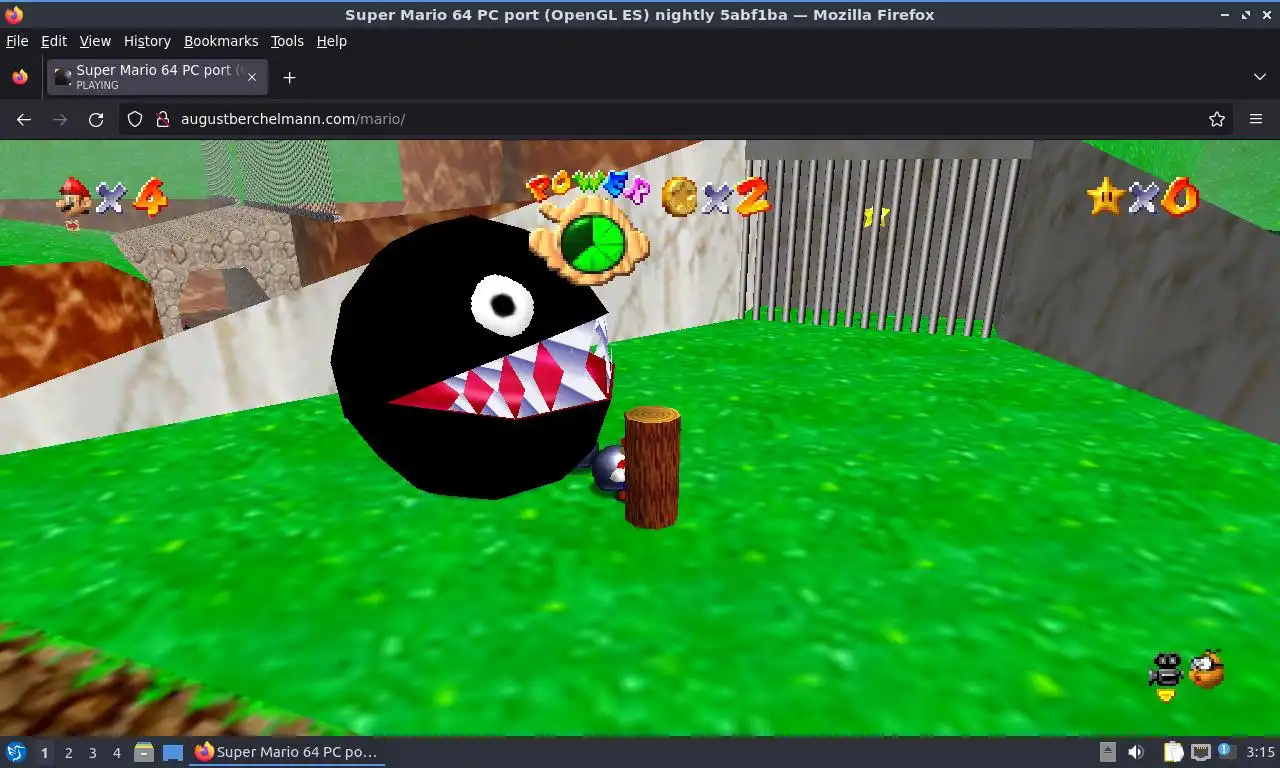
Task: Open the network tray icon
Action: [x=1200, y=752]
